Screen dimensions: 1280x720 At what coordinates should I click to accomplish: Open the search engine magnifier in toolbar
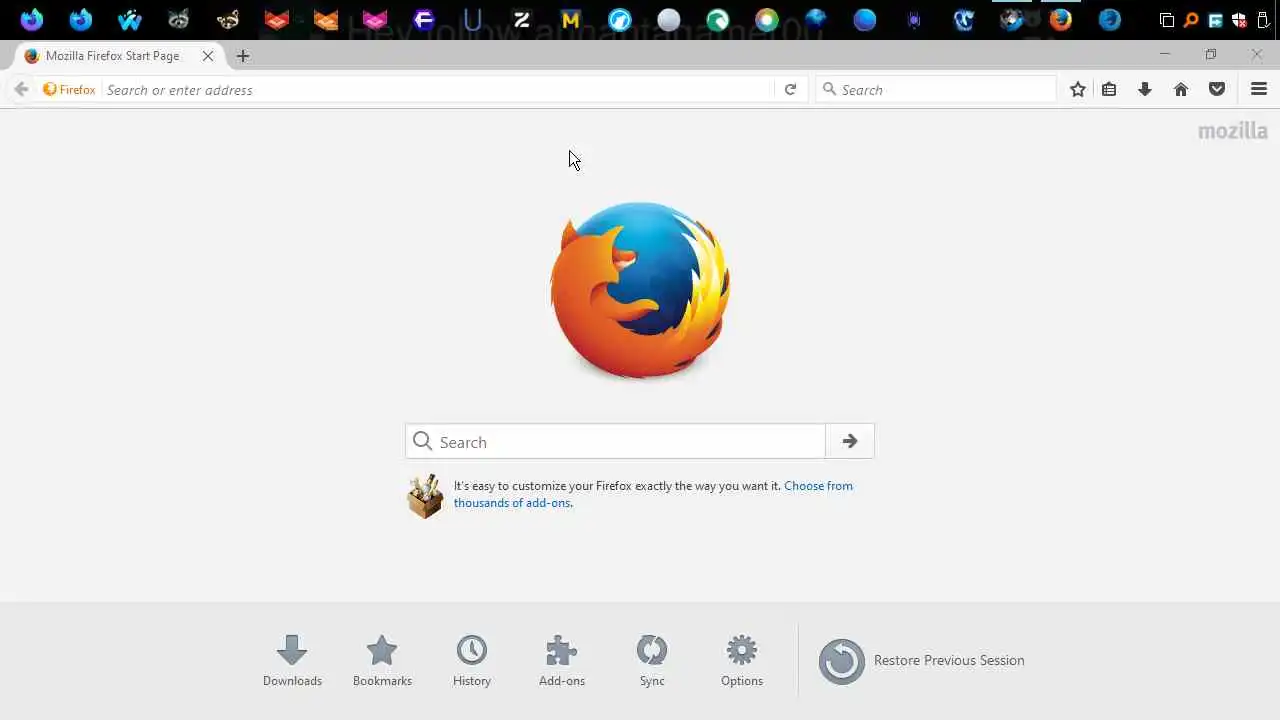829,89
